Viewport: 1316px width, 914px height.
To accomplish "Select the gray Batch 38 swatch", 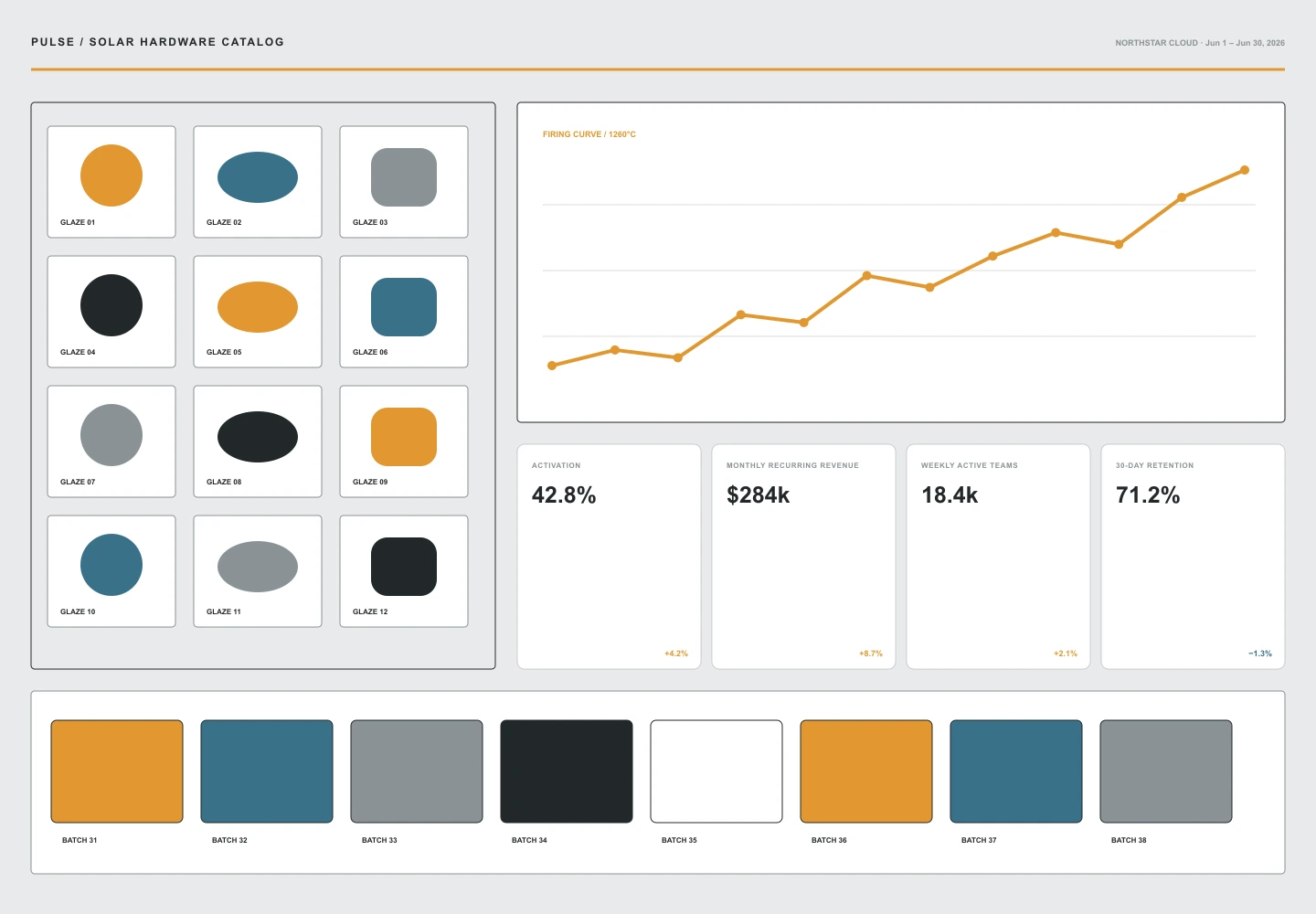I will 1166,771.
